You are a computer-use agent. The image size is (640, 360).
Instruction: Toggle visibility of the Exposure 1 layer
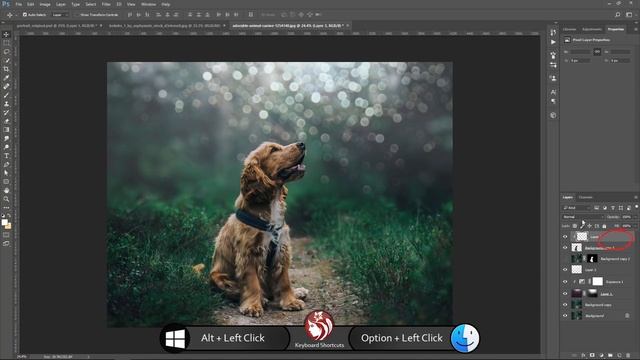tap(565, 282)
